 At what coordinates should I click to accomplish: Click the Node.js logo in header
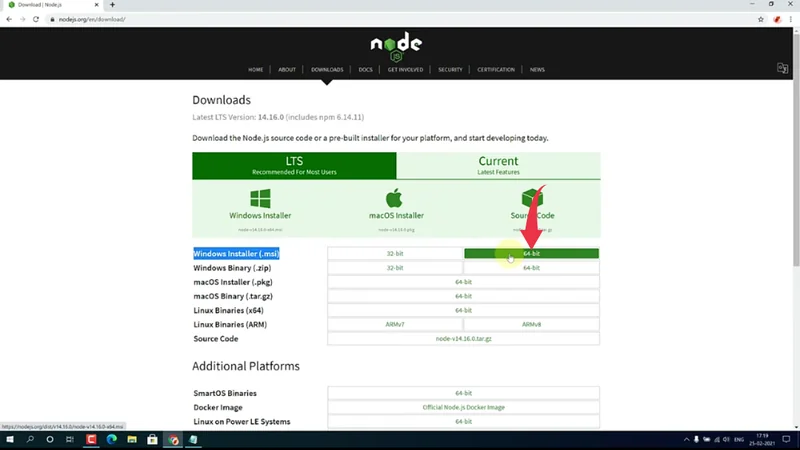click(396, 46)
